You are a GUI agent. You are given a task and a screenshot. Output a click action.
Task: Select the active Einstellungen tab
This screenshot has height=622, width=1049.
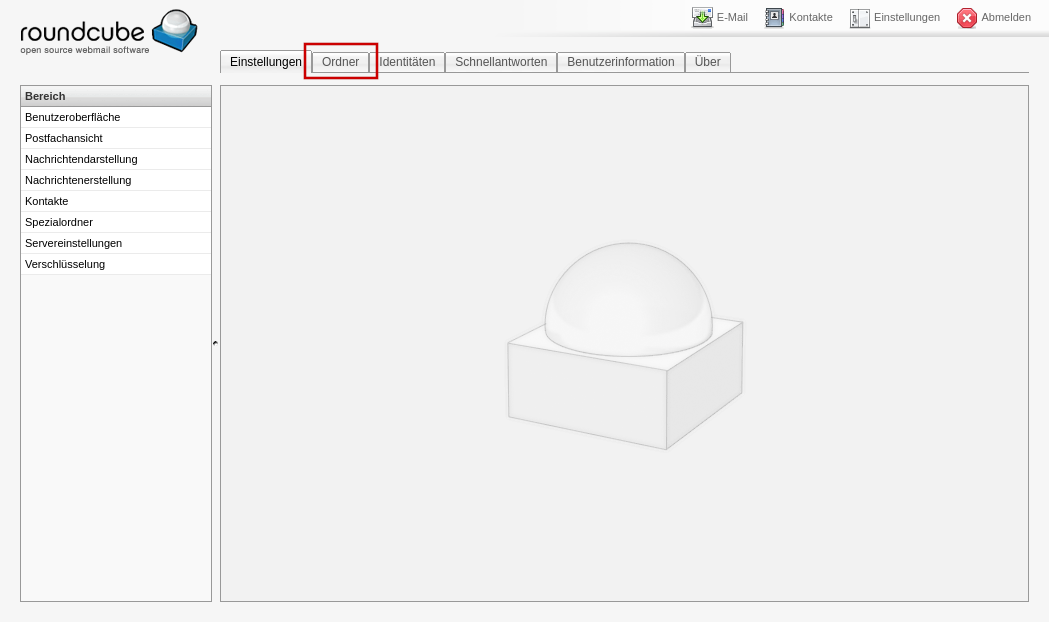click(x=265, y=62)
